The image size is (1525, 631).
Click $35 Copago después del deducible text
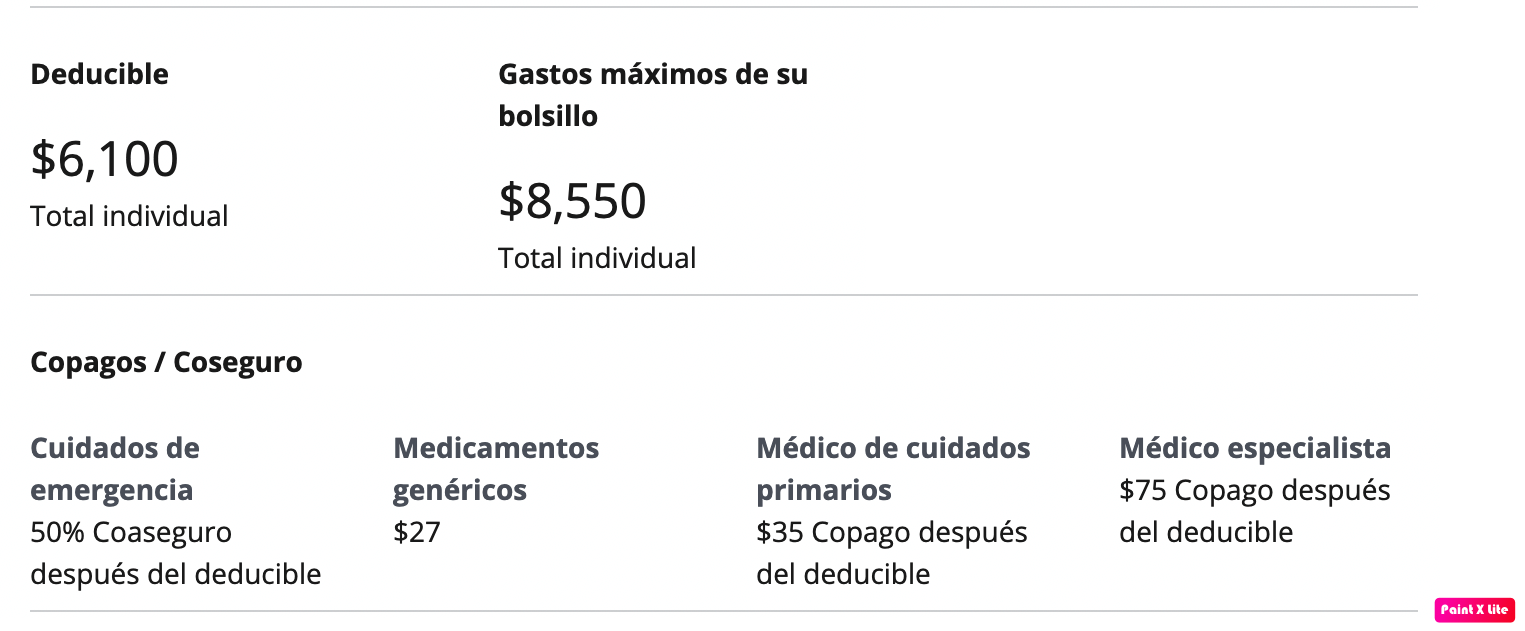coord(892,553)
